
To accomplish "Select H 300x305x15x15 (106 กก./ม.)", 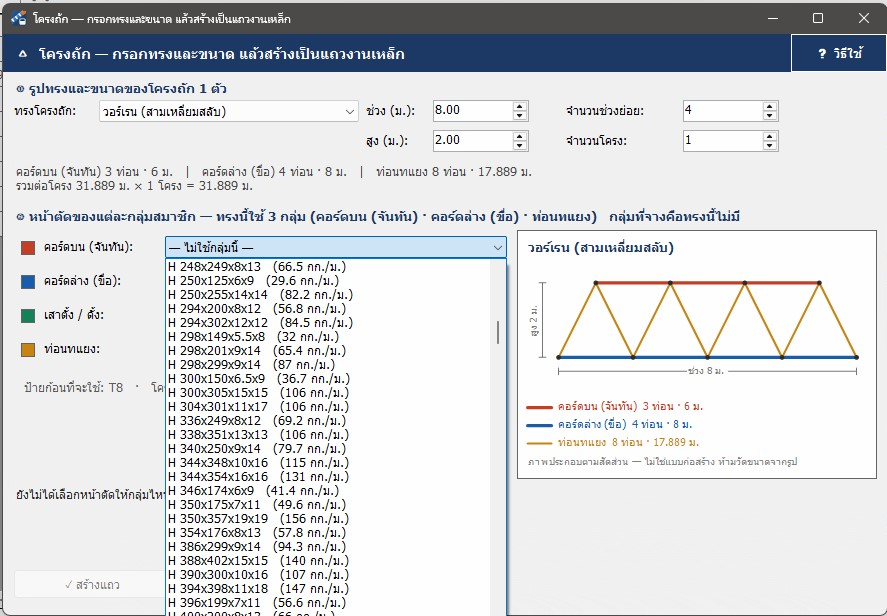I will coord(328,393).
